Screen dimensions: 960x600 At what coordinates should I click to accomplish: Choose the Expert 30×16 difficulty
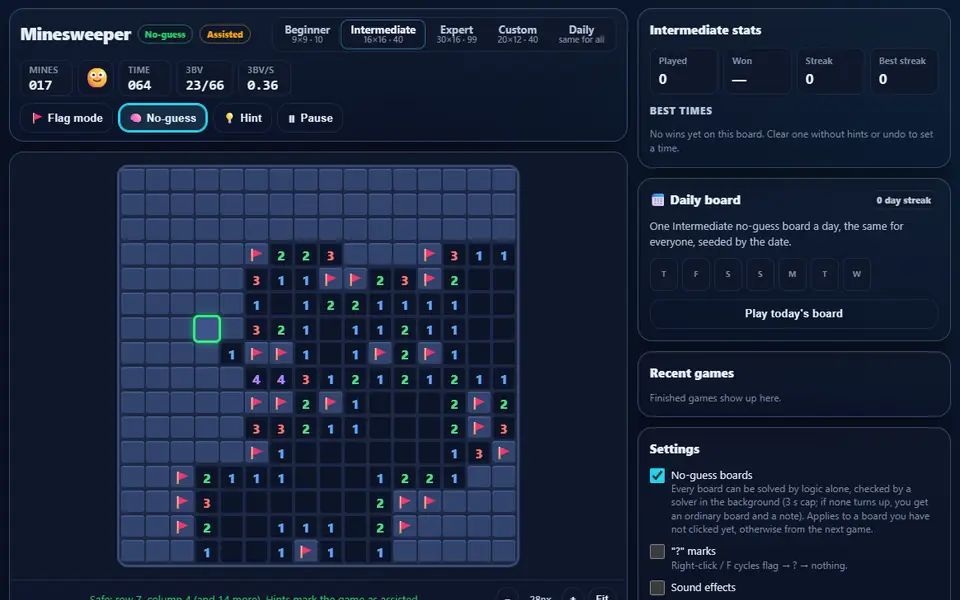(456, 34)
